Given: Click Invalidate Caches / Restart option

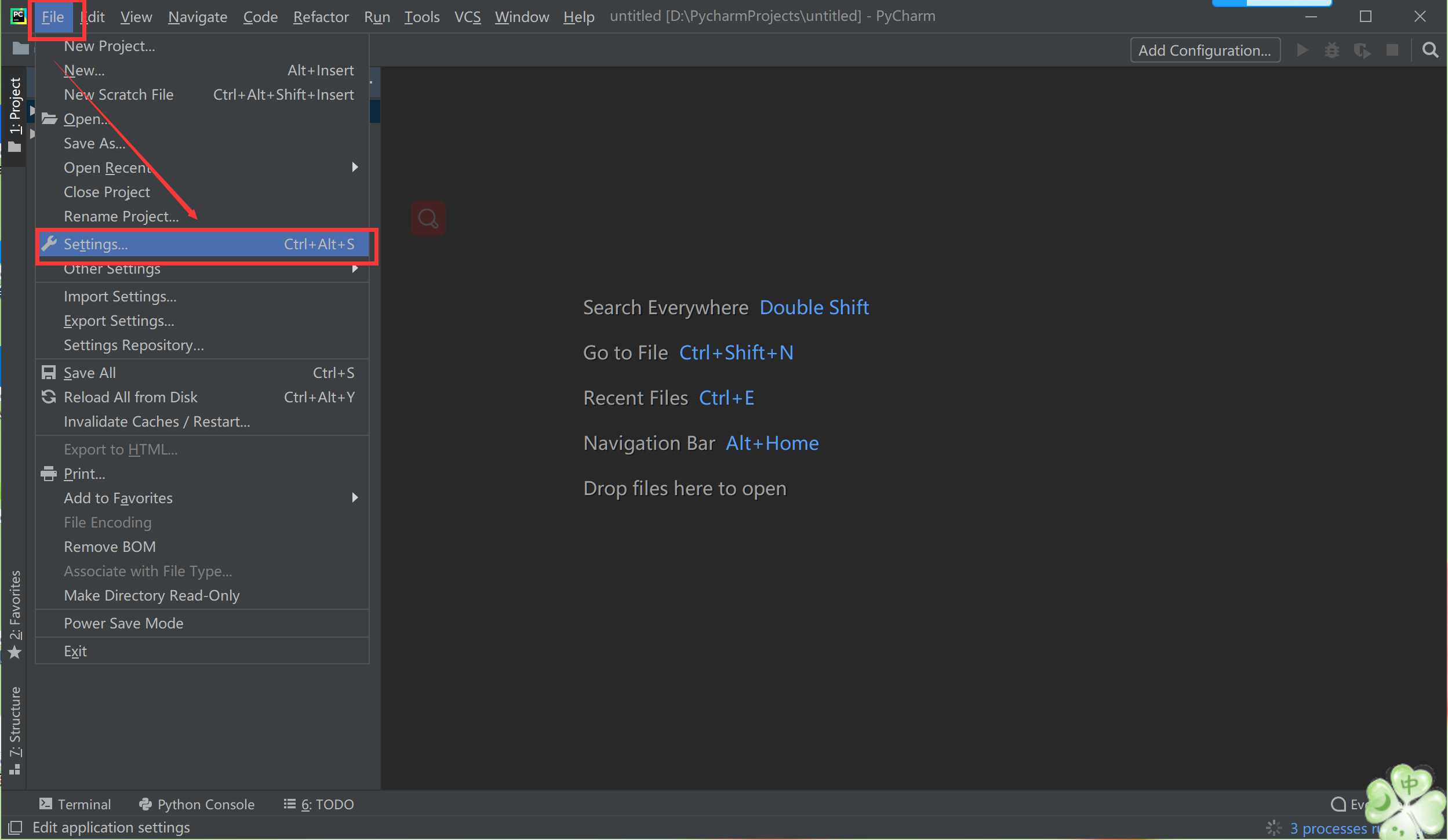Looking at the screenshot, I should pos(156,421).
